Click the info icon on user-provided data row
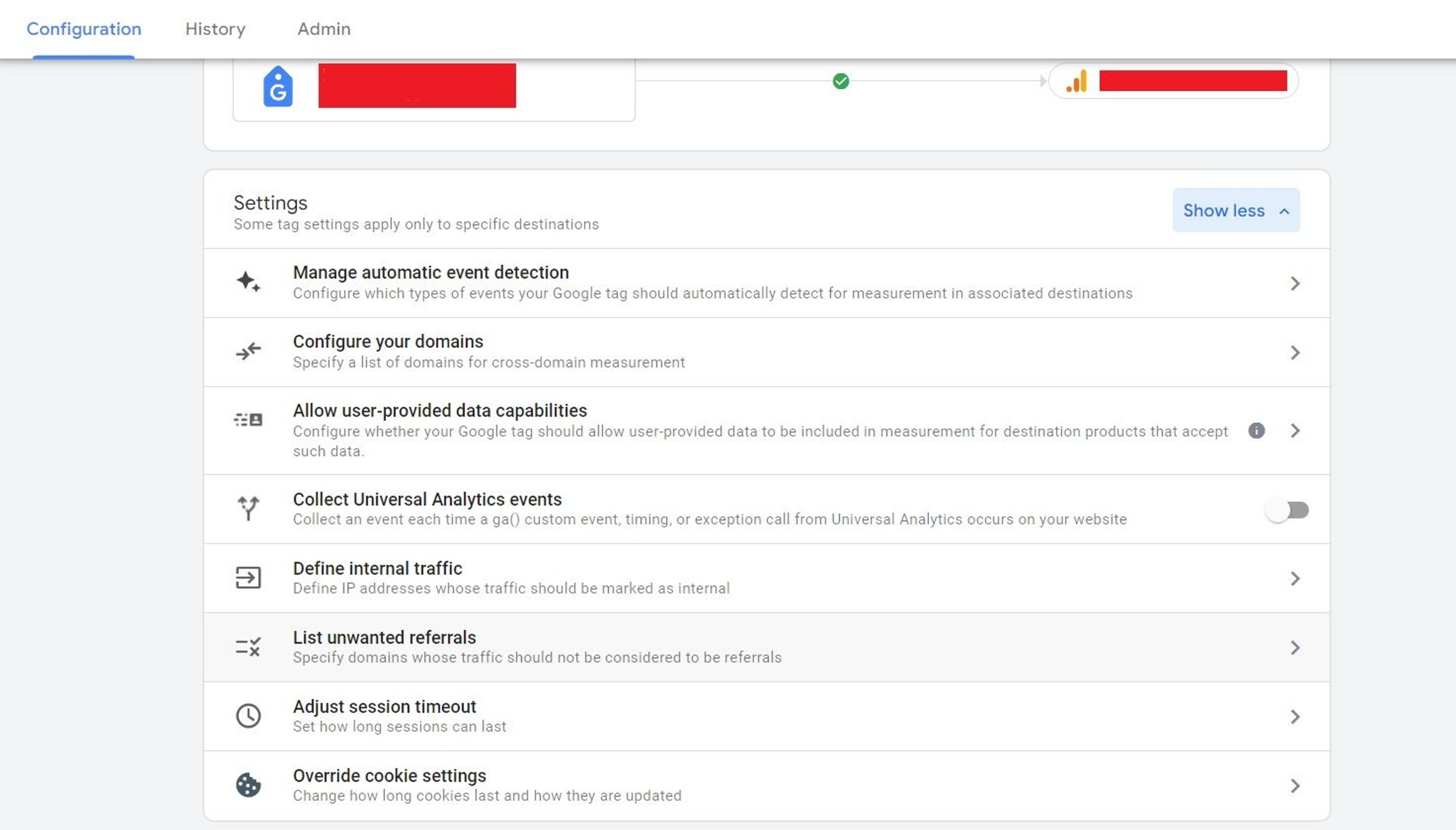1456x830 pixels. (x=1256, y=430)
